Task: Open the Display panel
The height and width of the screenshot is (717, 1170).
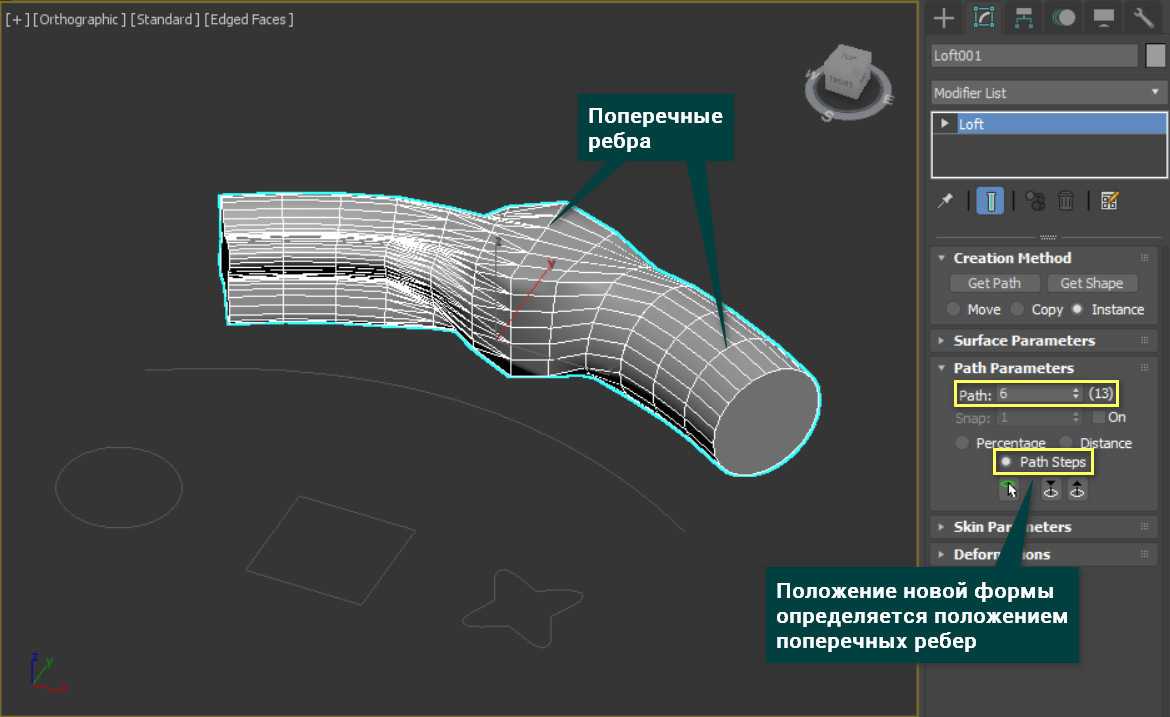Action: coord(1104,17)
